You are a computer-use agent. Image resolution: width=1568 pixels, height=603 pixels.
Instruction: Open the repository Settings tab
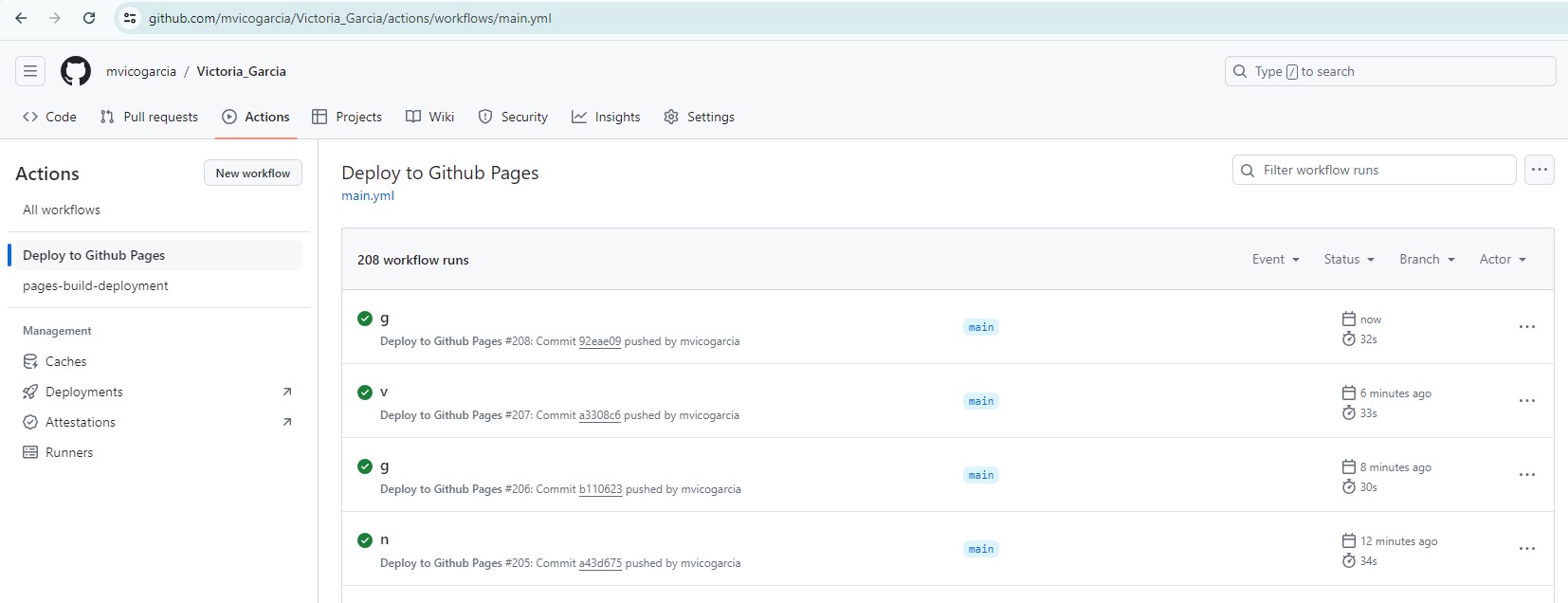(x=699, y=117)
